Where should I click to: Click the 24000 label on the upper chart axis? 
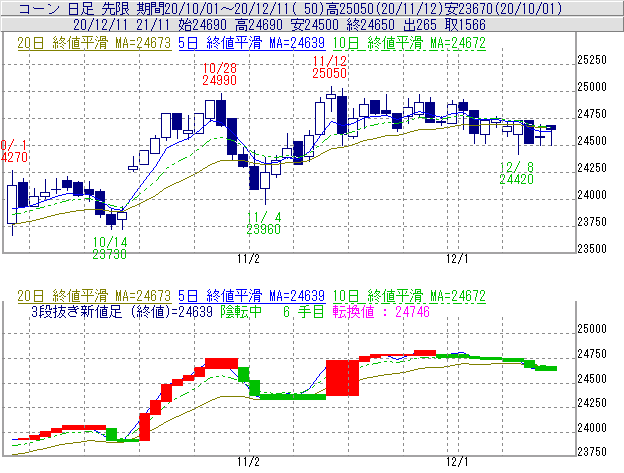pos(592,195)
